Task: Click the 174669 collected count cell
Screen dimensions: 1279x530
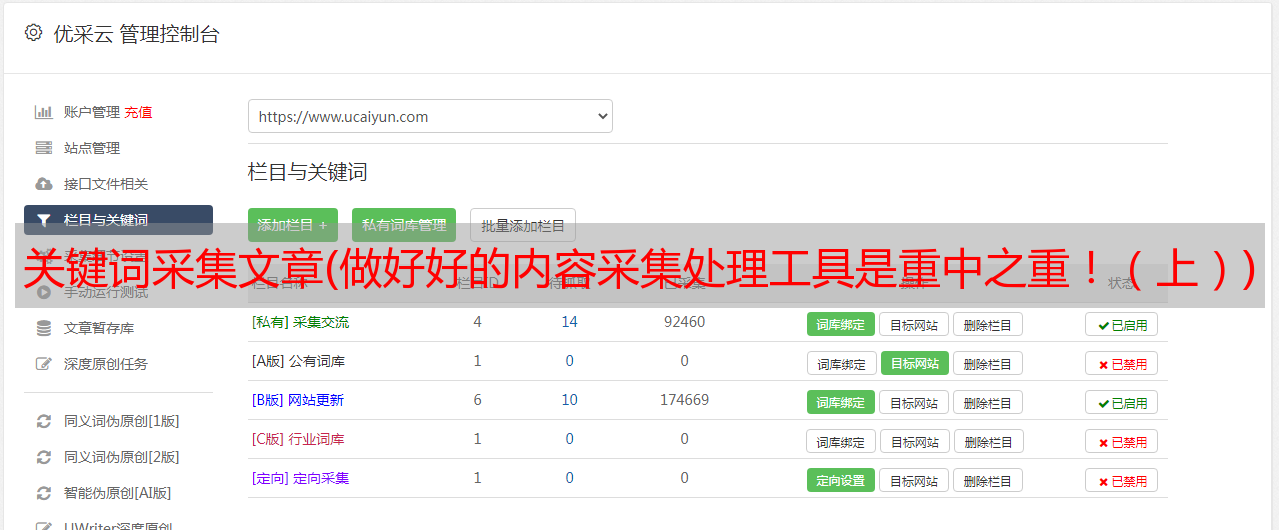Action: tap(684, 400)
